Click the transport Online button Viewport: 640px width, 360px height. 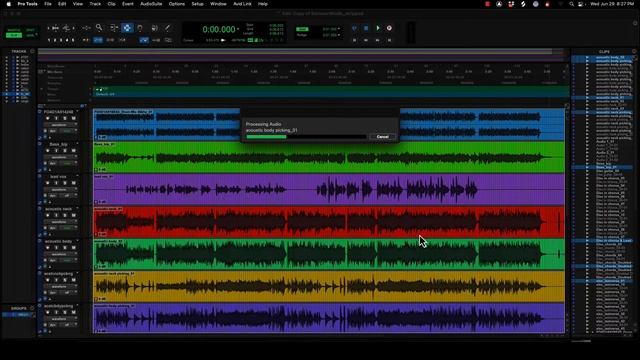coord(354,28)
